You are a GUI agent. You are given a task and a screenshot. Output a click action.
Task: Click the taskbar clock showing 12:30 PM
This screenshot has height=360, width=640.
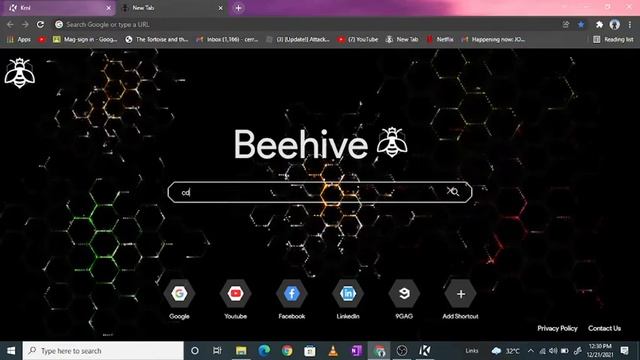[600, 351]
